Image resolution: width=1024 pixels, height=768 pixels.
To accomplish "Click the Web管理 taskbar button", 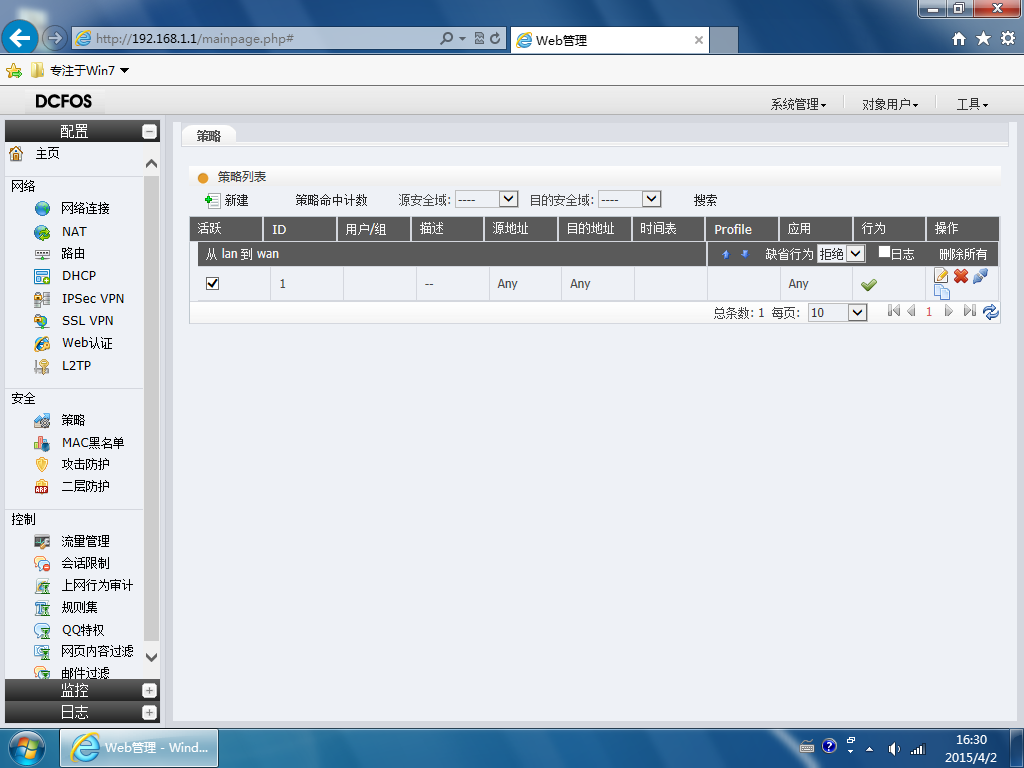I will (139, 748).
